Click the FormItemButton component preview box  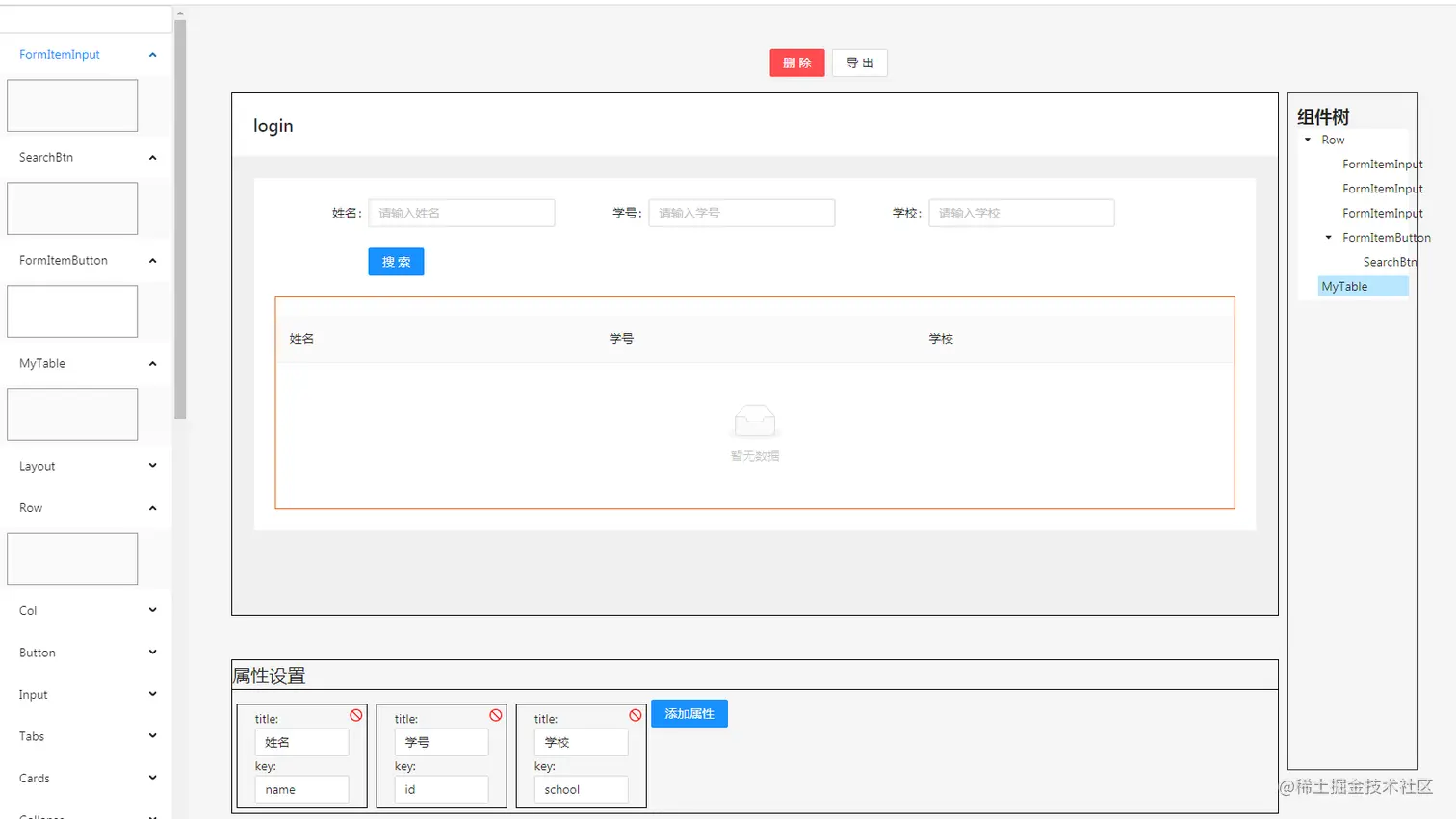pos(72,311)
